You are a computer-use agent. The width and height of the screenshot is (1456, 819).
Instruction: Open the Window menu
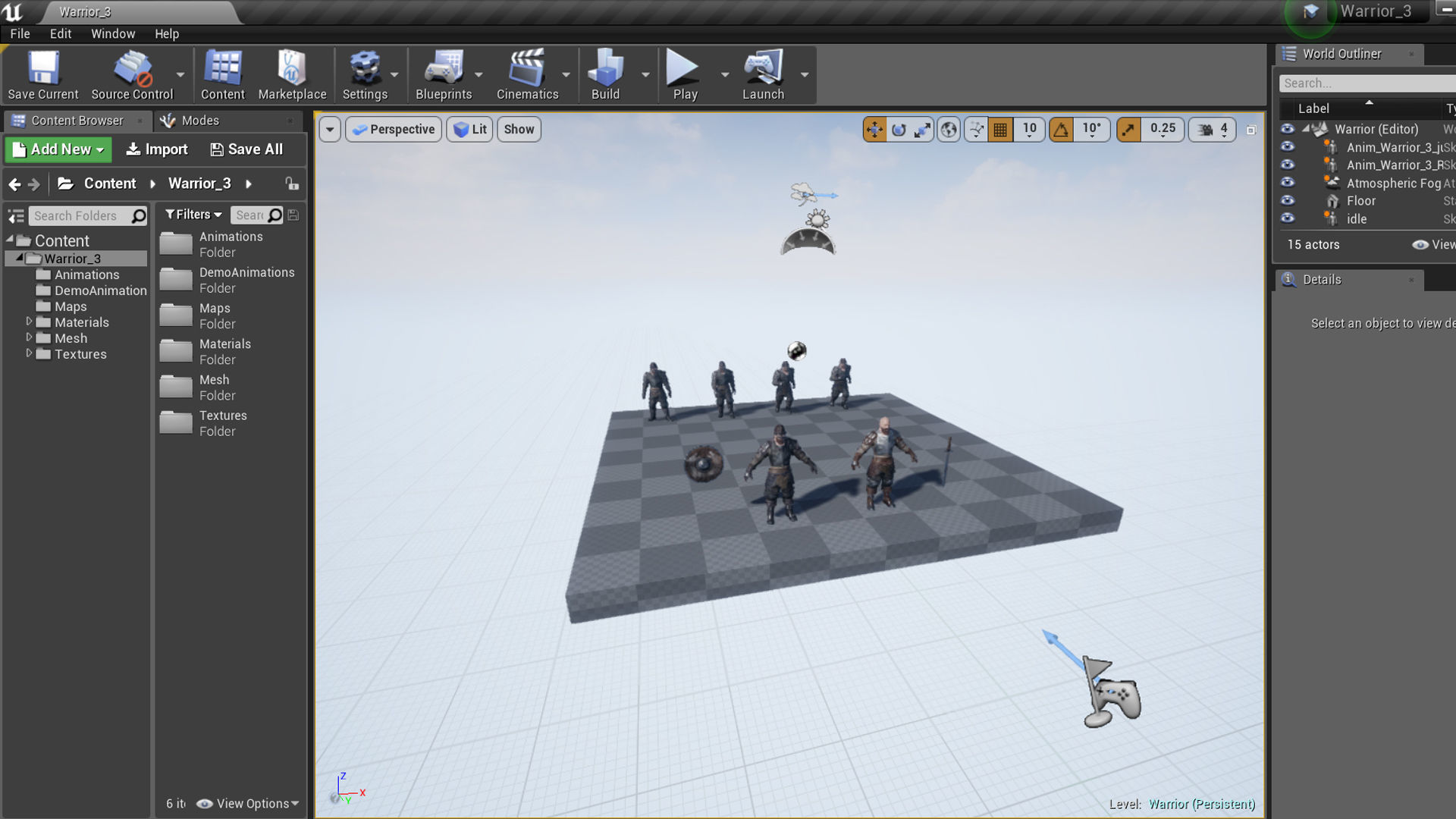point(113,34)
